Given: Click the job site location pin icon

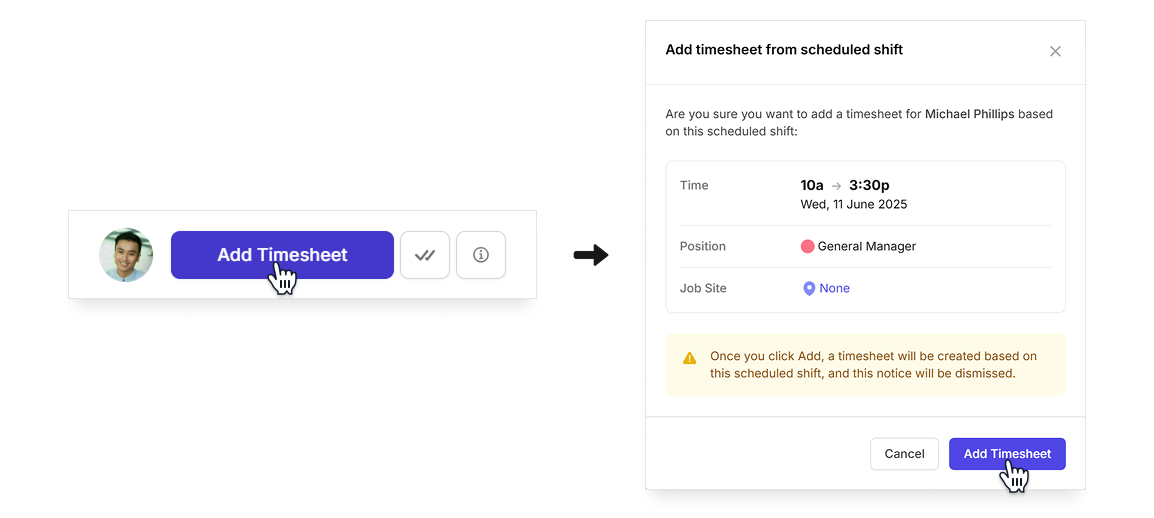Looking at the screenshot, I should point(809,288).
